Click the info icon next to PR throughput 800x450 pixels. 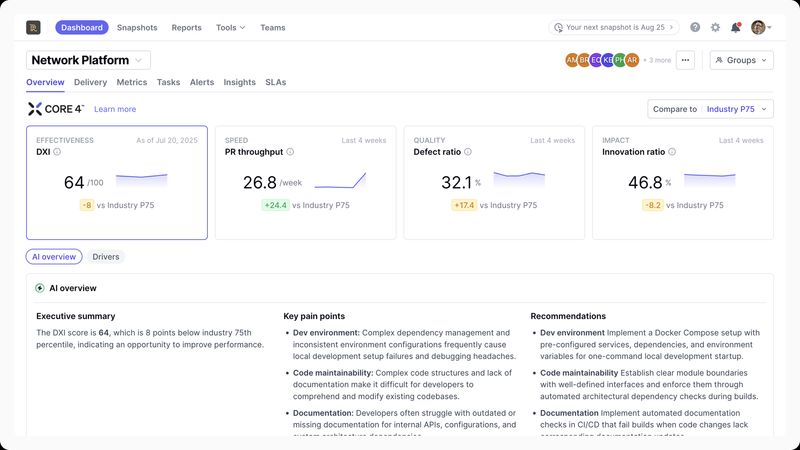point(290,152)
